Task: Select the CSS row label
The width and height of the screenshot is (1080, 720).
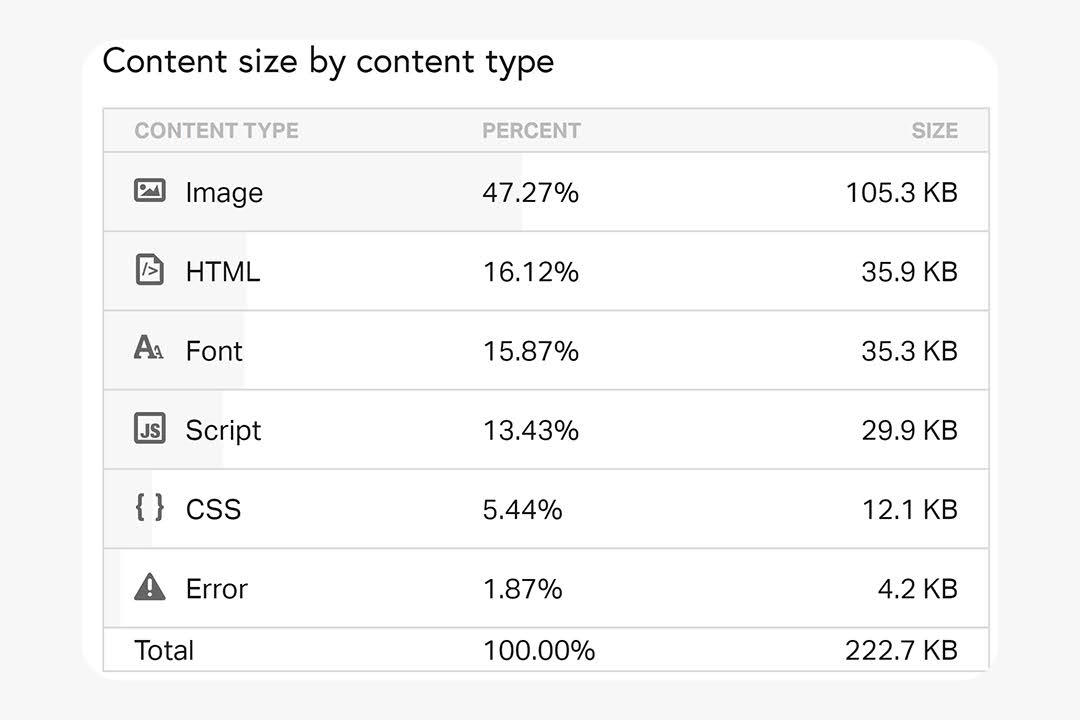Action: 214,510
